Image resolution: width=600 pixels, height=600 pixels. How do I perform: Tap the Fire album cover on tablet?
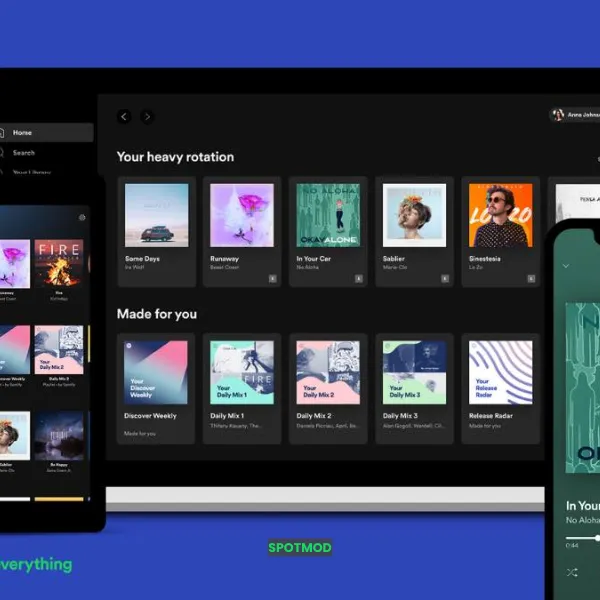(59, 264)
